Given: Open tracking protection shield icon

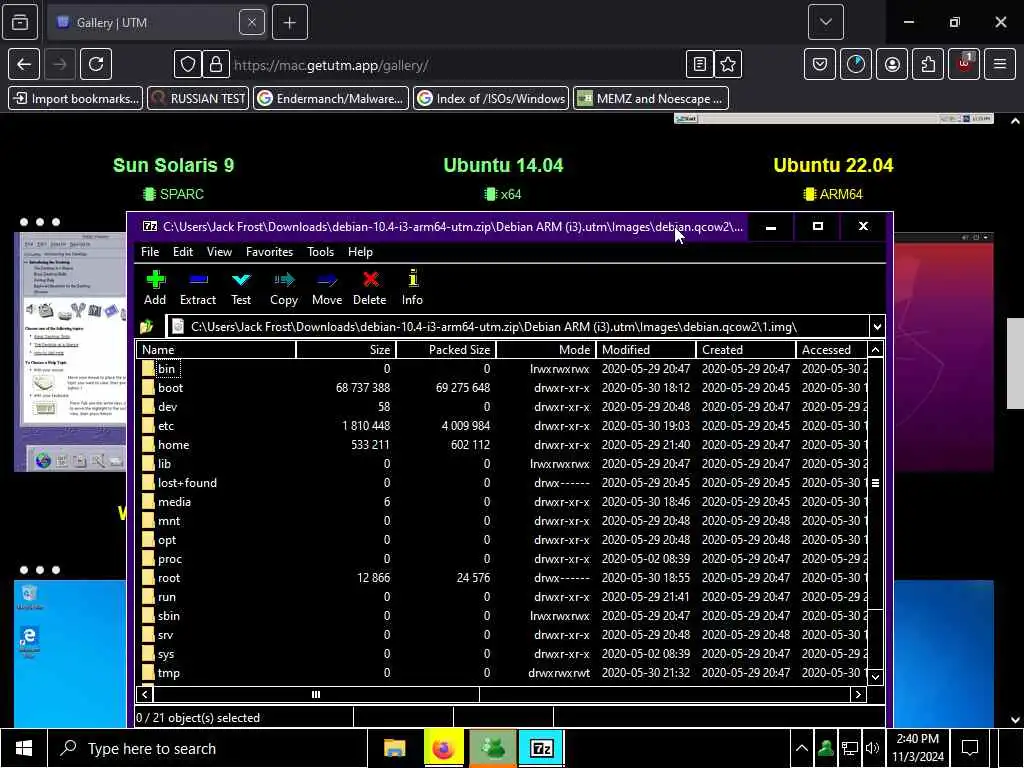Looking at the screenshot, I should 188,64.
